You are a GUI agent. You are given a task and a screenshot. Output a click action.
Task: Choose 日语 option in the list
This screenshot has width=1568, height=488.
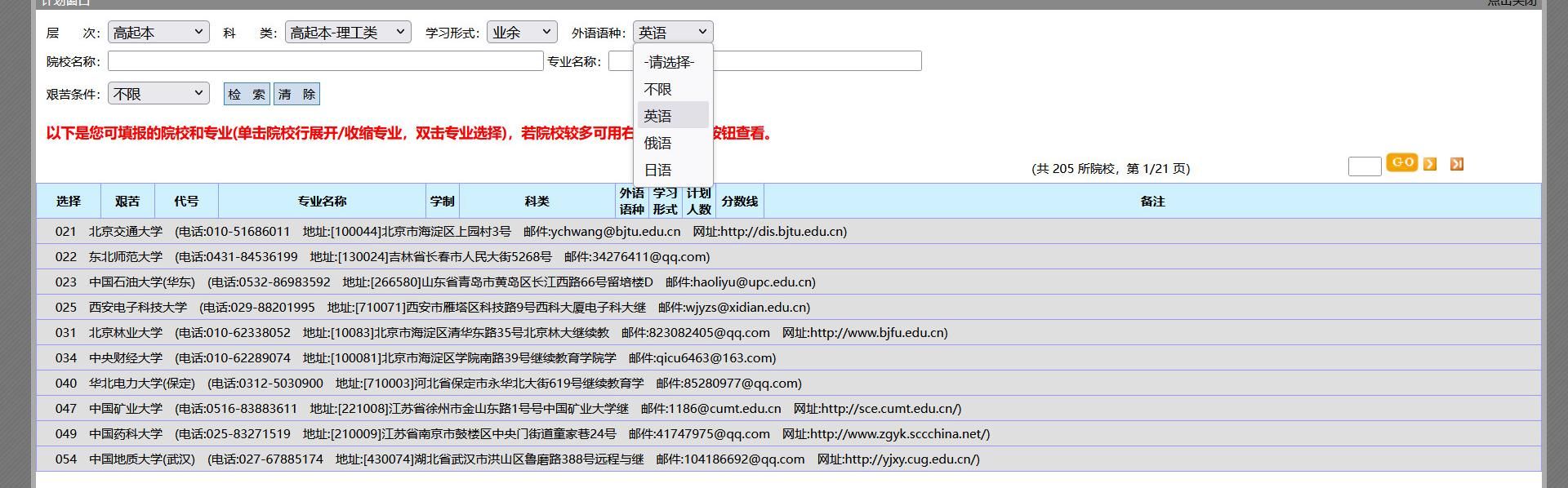(673, 170)
